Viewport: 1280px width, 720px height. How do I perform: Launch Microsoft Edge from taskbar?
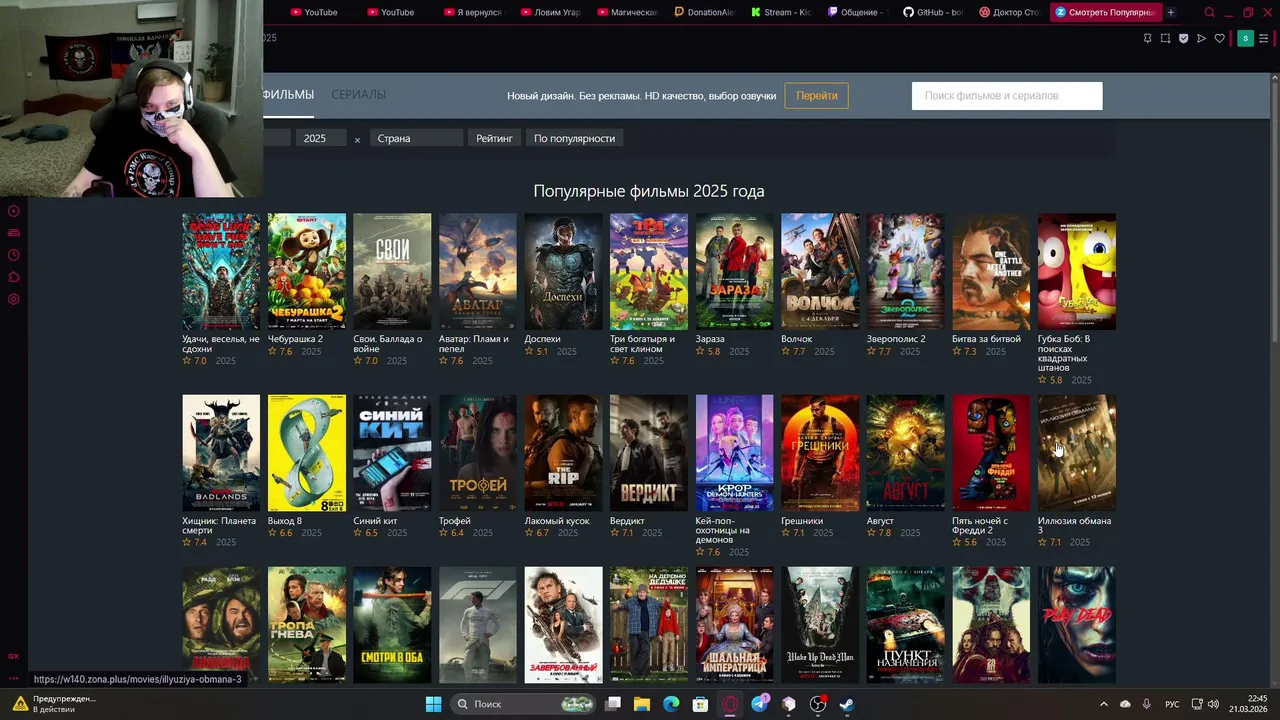(671, 704)
